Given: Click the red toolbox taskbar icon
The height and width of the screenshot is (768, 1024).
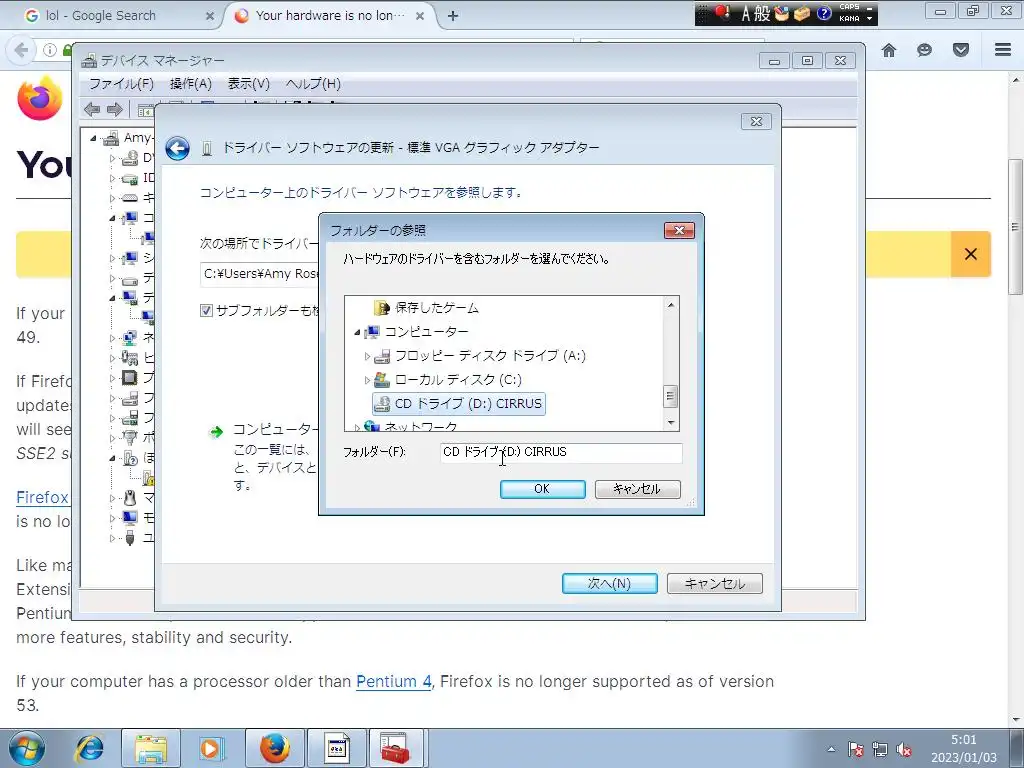Looking at the screenshot, I should click(395, 748).
